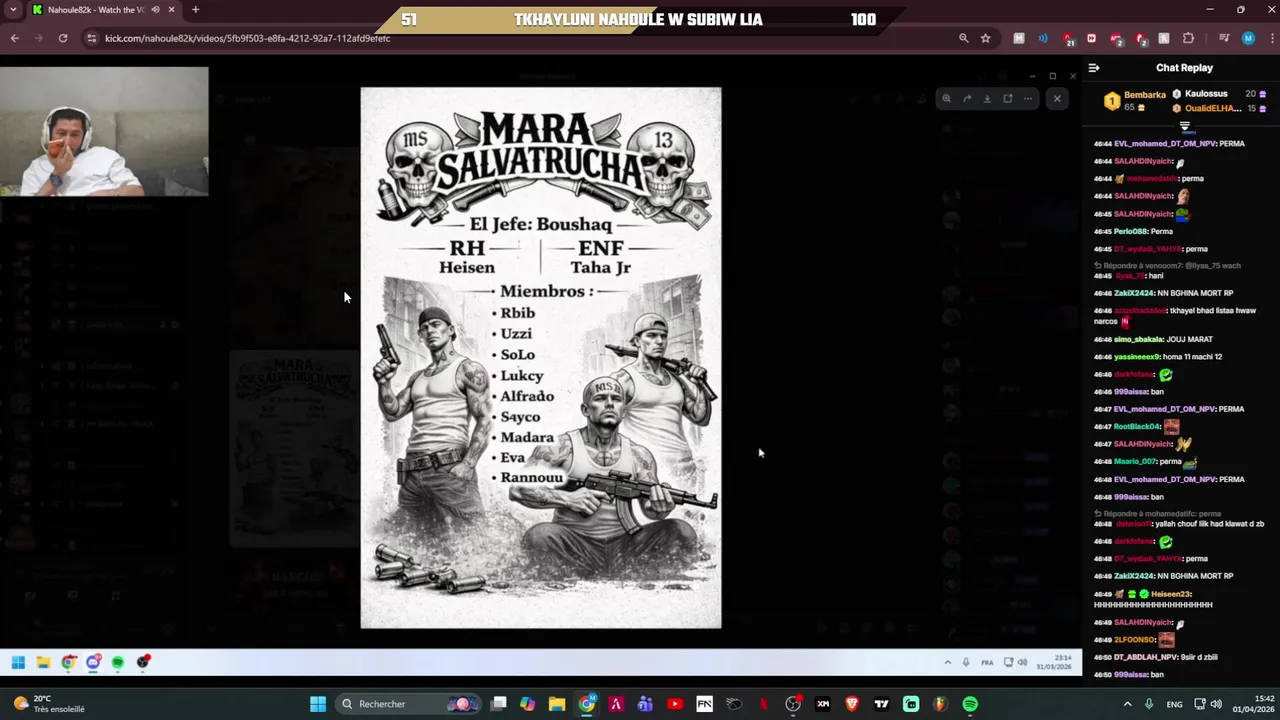Click the browser back arrow
This screenshot has height=720, width=1280.
[x=15, y=38]
